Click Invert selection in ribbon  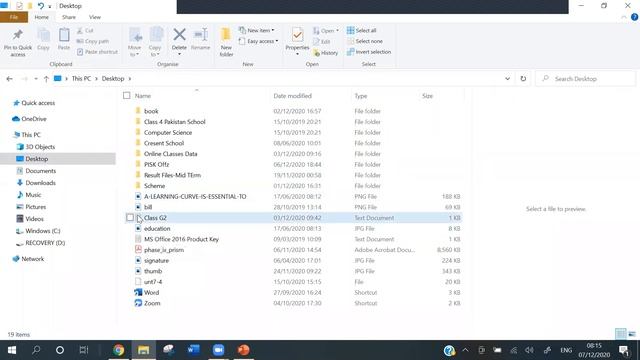tap(369, 52)
